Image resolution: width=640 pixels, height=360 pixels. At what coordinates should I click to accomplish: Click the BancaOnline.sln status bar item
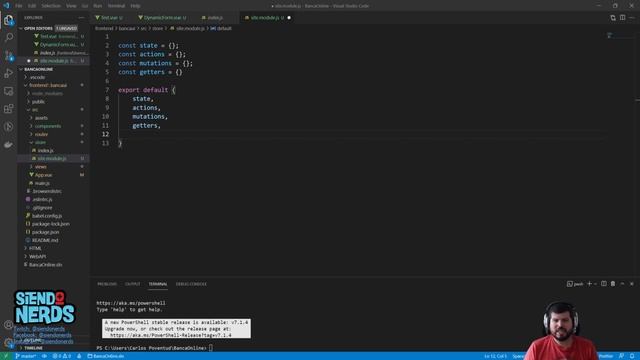(x=106, y=356)
